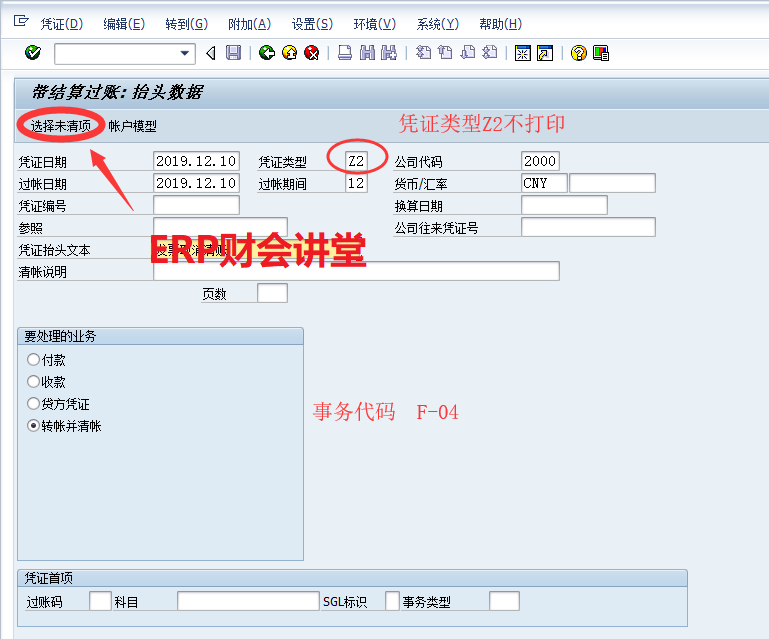The image size is (769, 639).
Task: Click the 科目 input field
Action: [246, 601]
